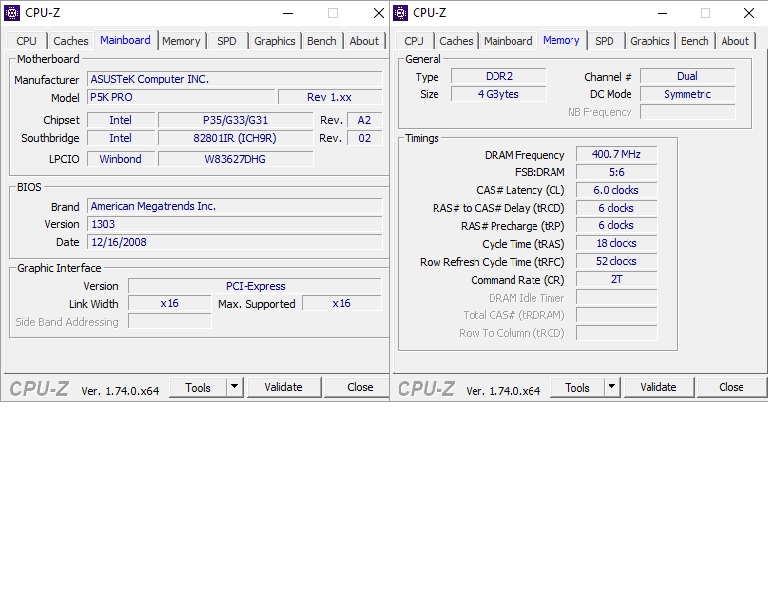Switch to SPD tab in the left window
768x614 pixels.
[x=227, y=41]
